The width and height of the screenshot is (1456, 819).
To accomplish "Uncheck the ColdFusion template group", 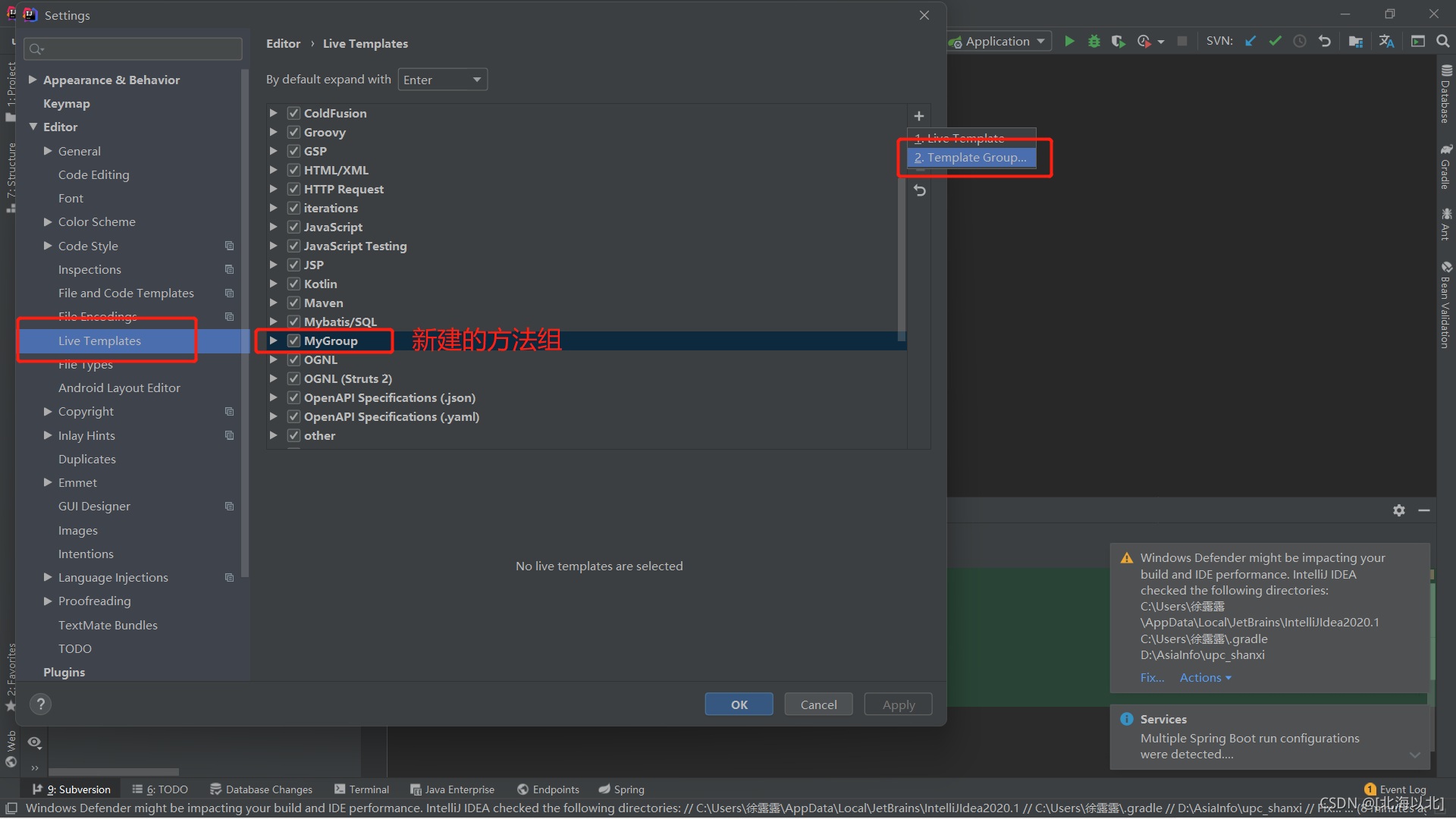I will 293,113.
